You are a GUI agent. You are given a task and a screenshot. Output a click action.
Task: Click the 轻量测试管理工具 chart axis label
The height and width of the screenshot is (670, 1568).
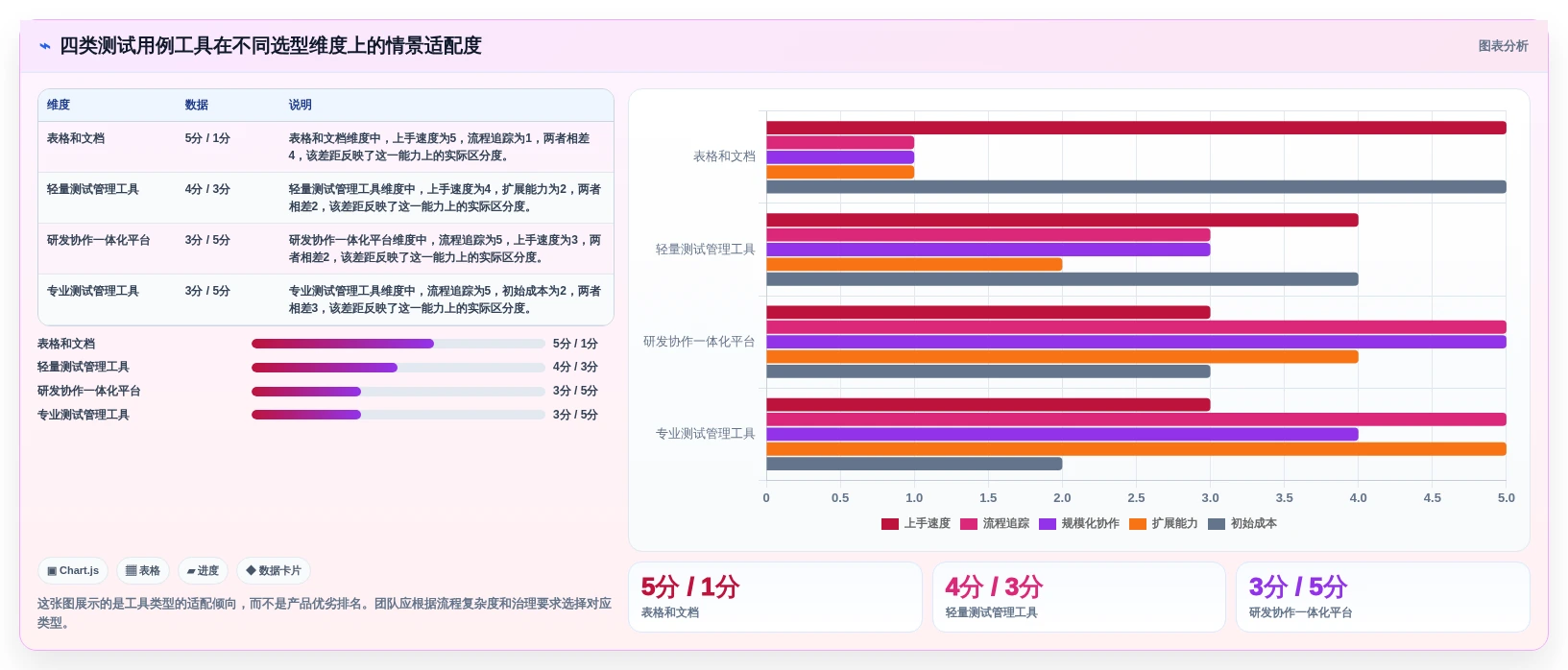point(706,250)
